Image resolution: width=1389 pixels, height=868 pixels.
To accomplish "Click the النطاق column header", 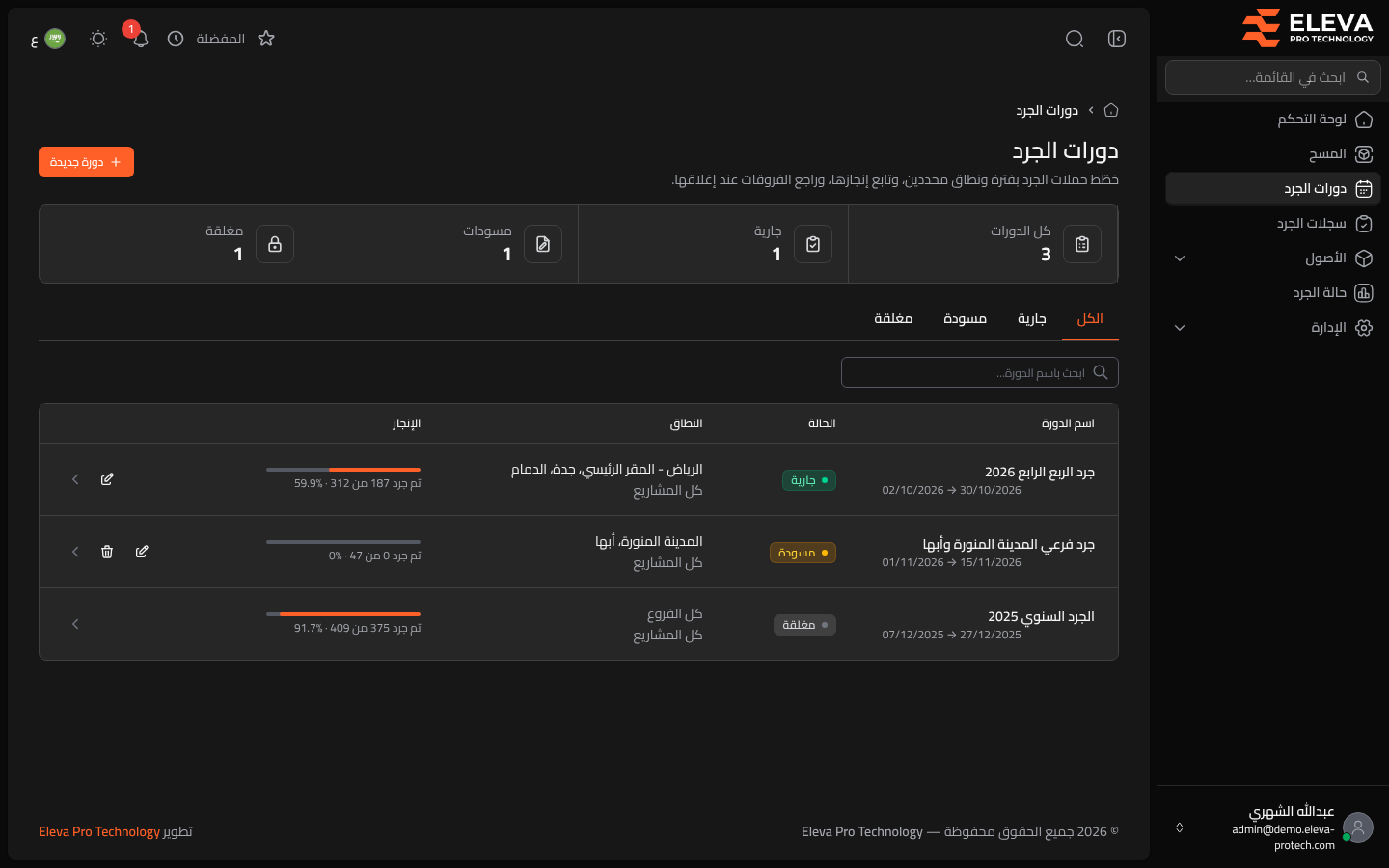I will coord(686,423).
